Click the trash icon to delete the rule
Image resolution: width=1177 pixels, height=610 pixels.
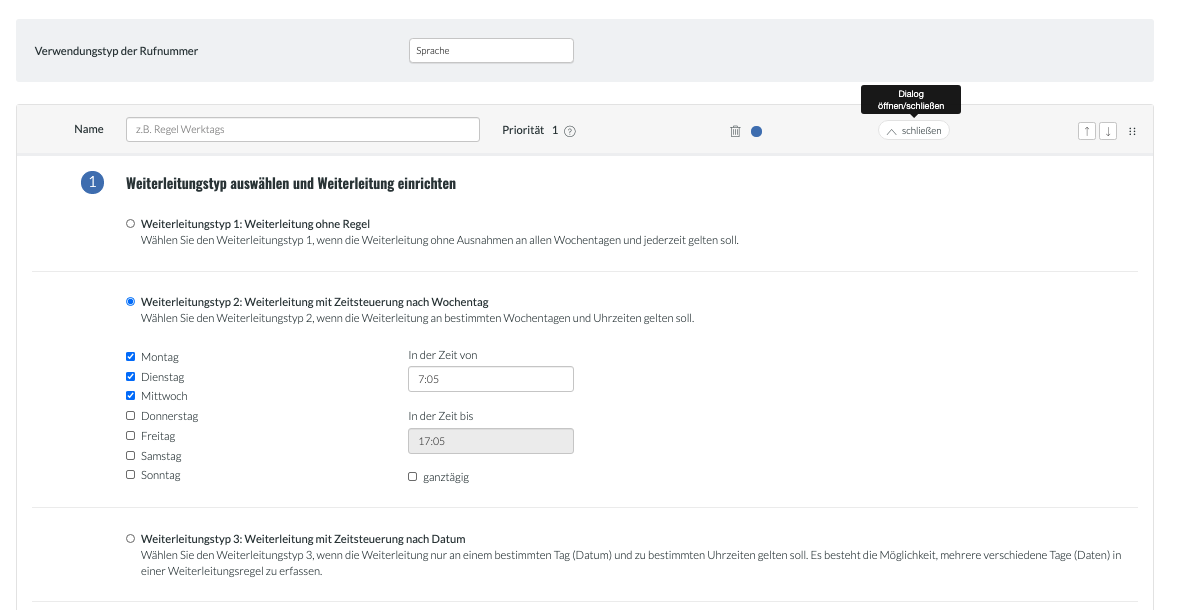(x=735, y=131)
